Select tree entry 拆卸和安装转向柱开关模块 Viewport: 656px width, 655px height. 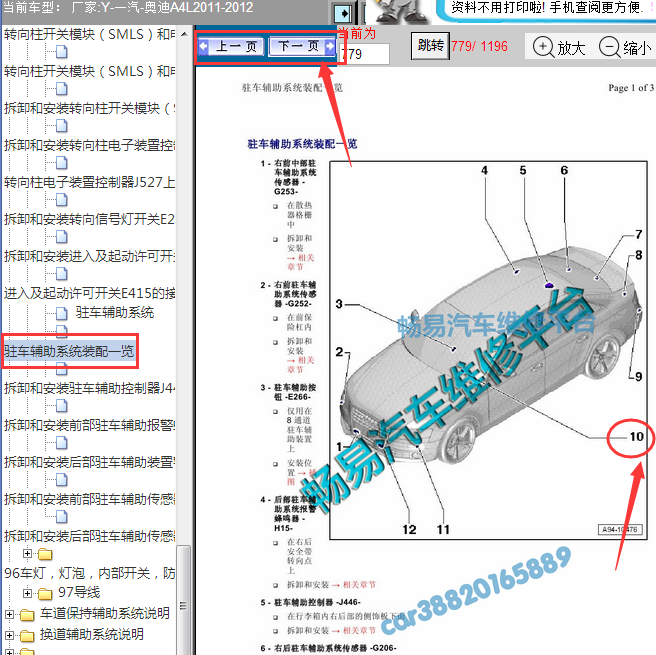89,108
